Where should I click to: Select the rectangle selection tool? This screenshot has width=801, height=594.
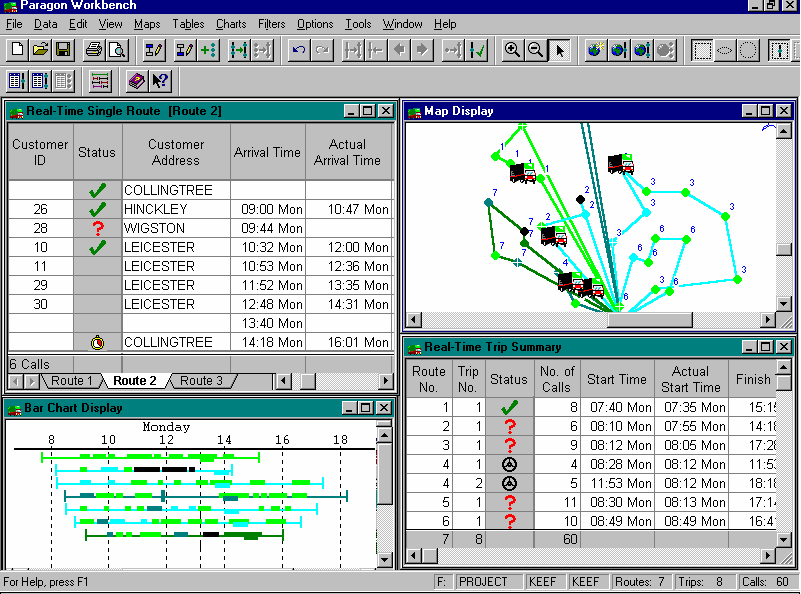pyautogui.click(x=702, y=50)
